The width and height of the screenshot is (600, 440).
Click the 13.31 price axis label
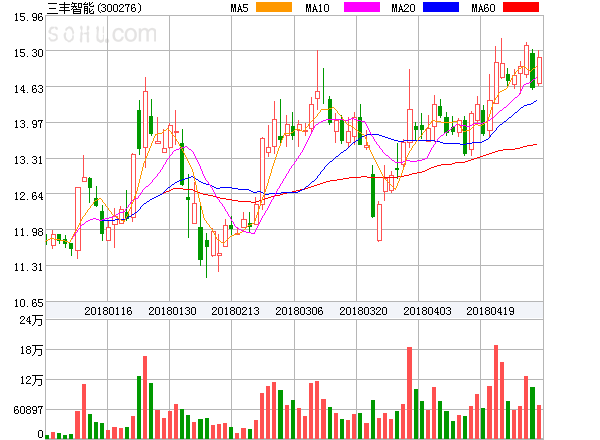coord(22,160)
